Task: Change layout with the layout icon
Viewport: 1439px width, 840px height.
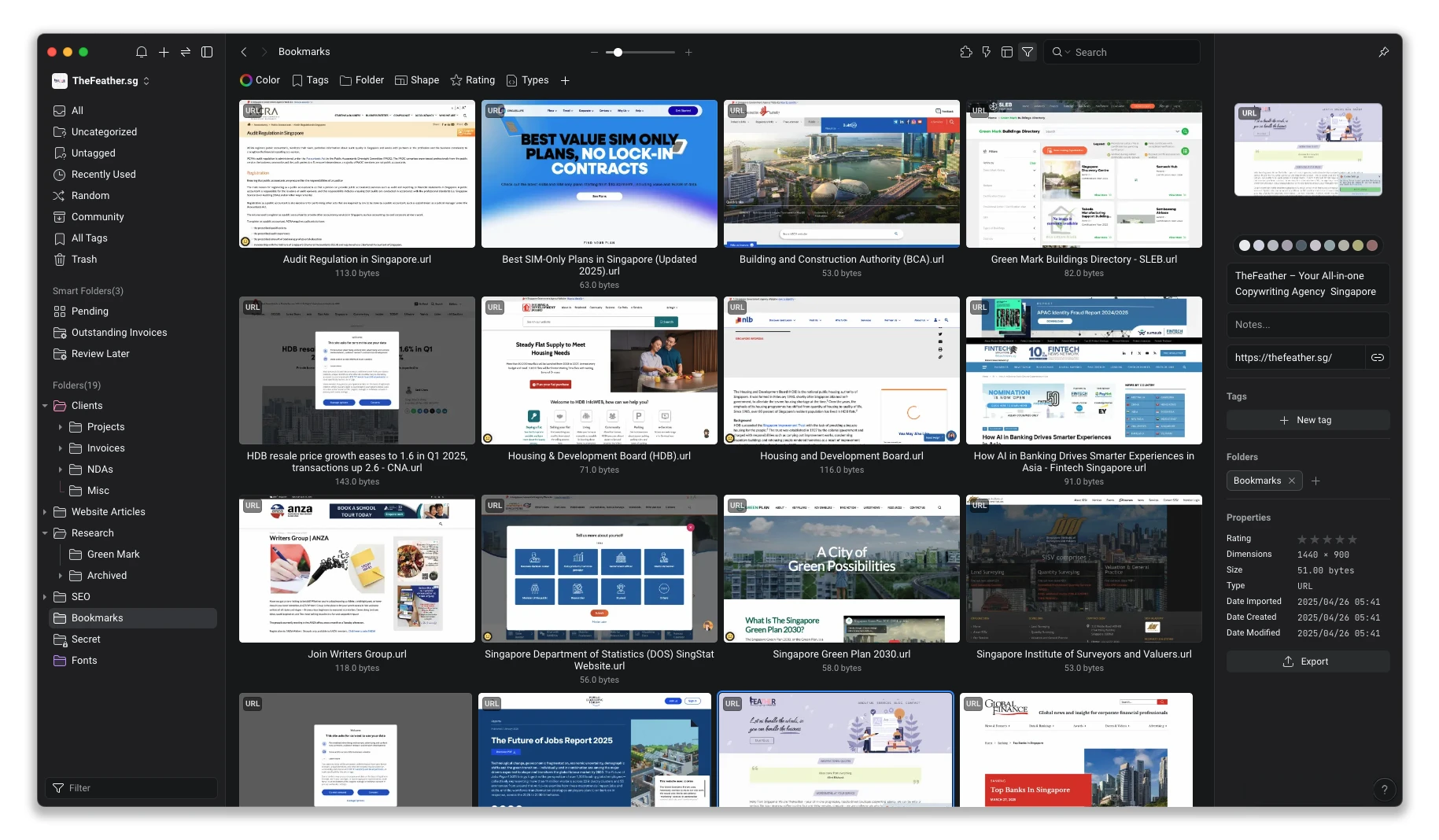Action: [1007, 52]
